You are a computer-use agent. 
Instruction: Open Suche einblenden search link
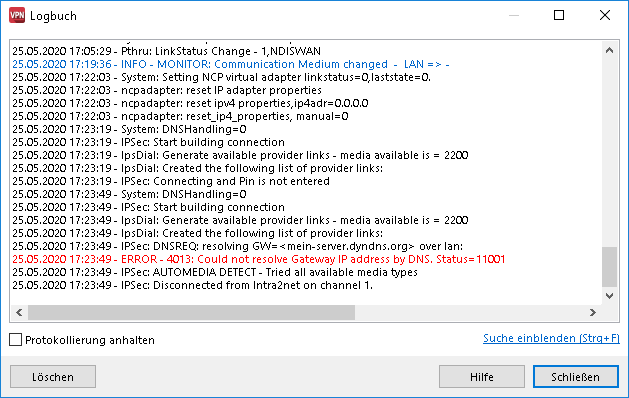coord(551,338)
